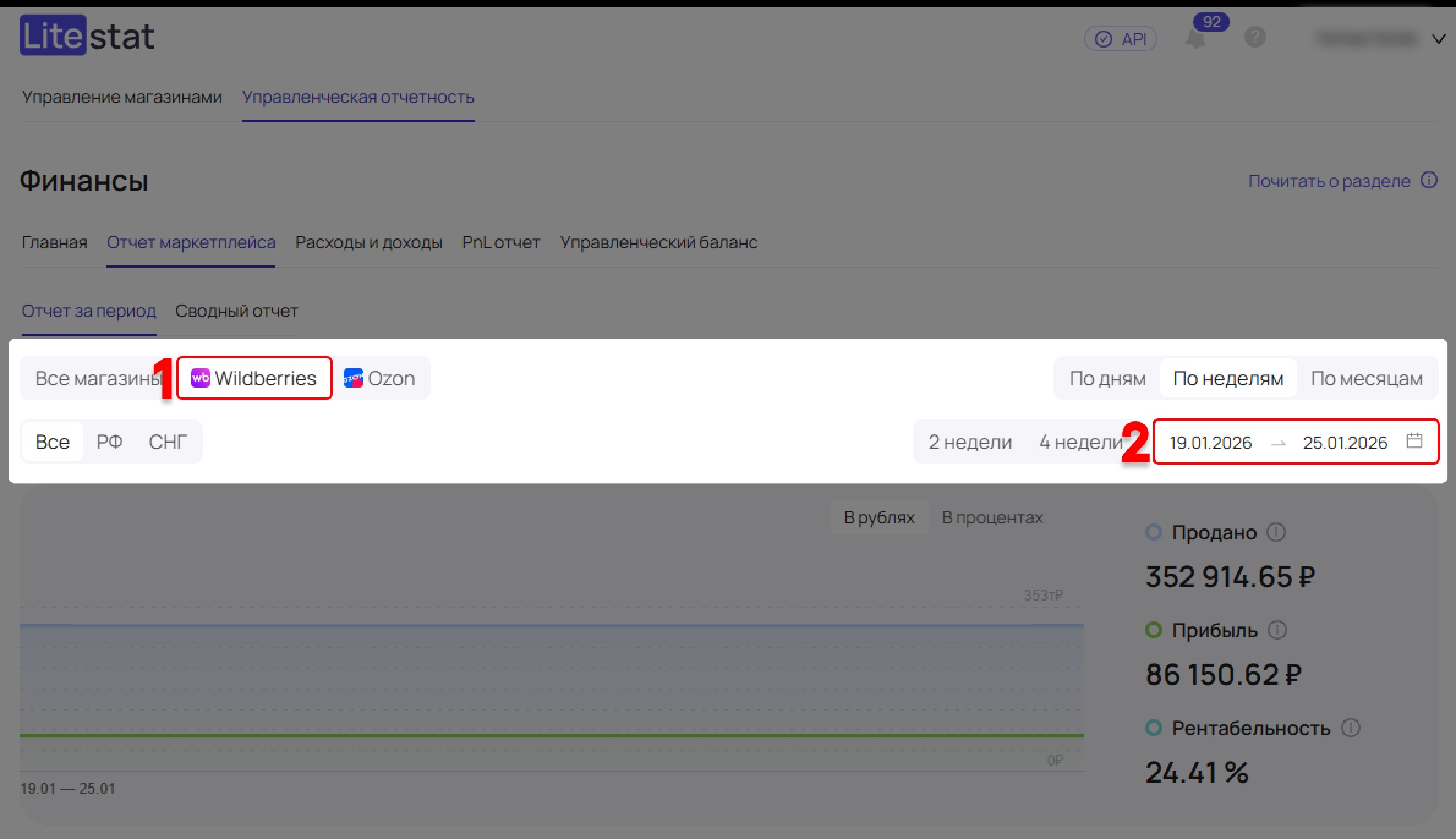Open the PnL отчет tab
This screenshot has height=839, width=1456.
pos(500,243)
